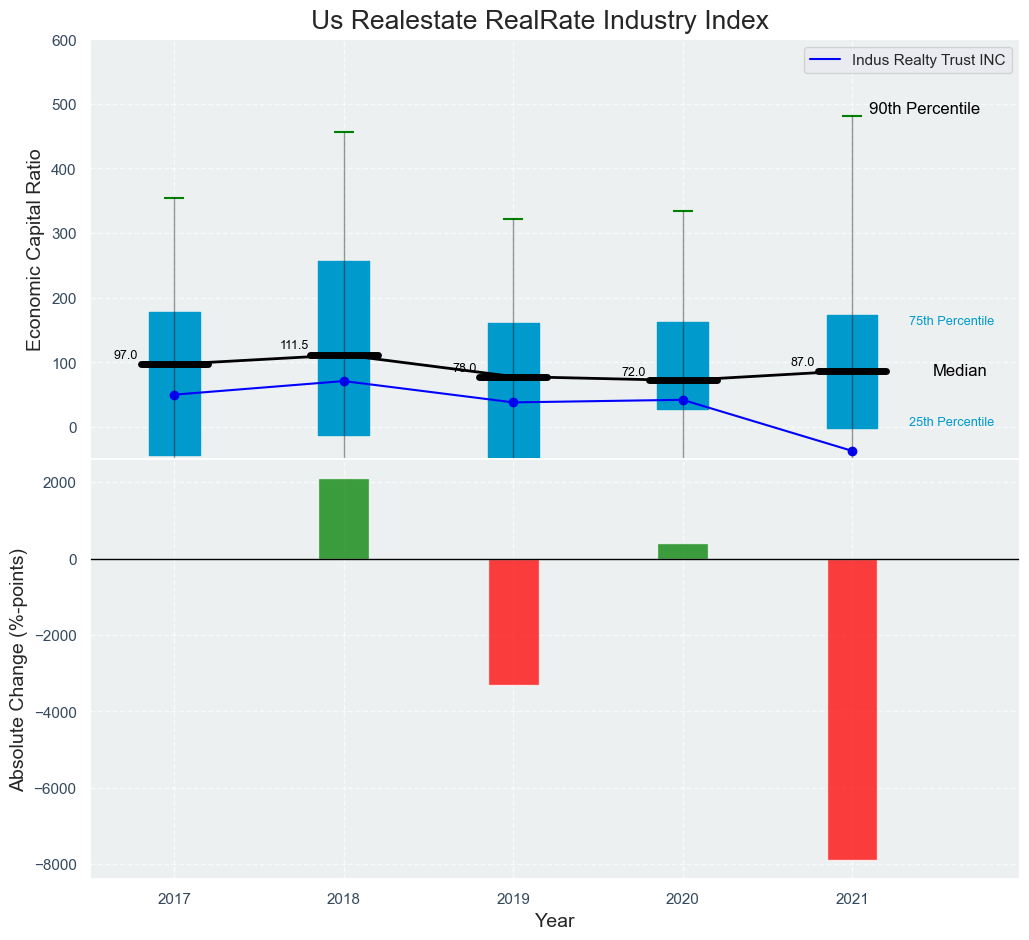The width and height of the screenshot is (1029, 940).
Task: Select the 2017 Indus Realty blue data point
Action: (x=175, y=395)
